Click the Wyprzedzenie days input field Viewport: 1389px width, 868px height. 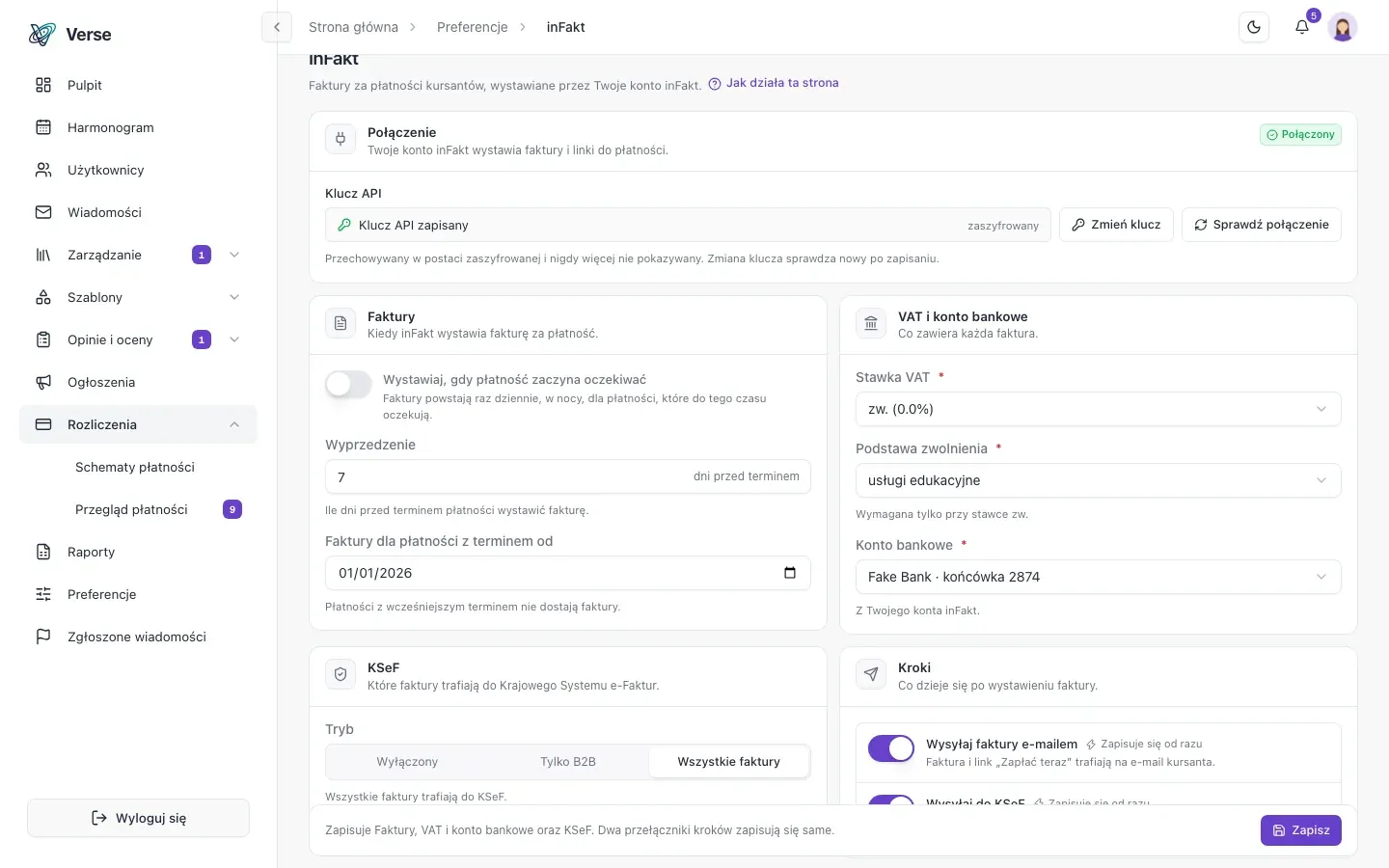pos(567,476)
